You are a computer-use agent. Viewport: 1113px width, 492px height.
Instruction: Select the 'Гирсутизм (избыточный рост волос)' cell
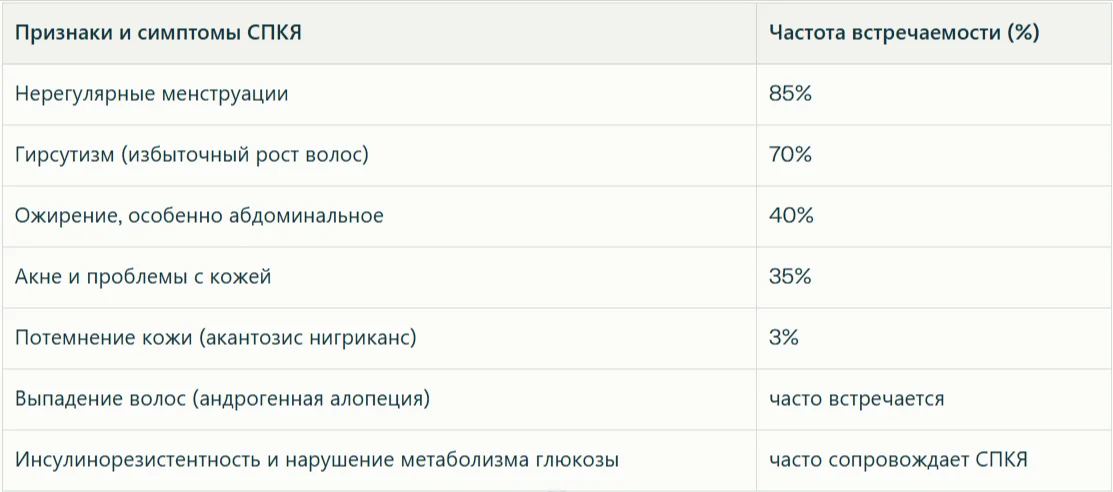click(192, 156)
